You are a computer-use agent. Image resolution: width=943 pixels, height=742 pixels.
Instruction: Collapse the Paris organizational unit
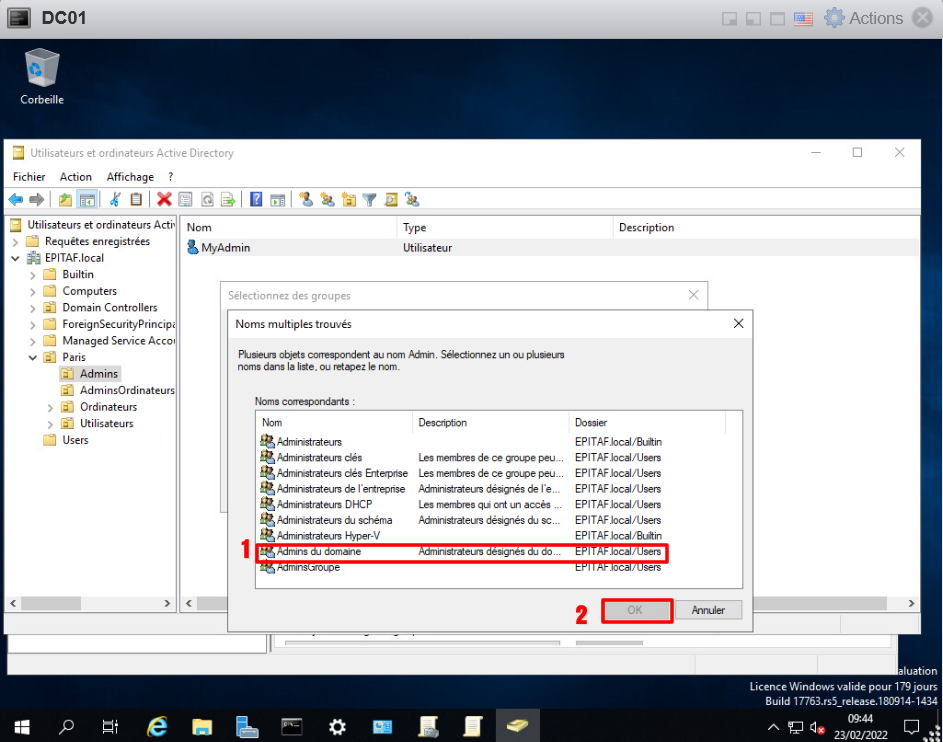click(x=33, y=358)
